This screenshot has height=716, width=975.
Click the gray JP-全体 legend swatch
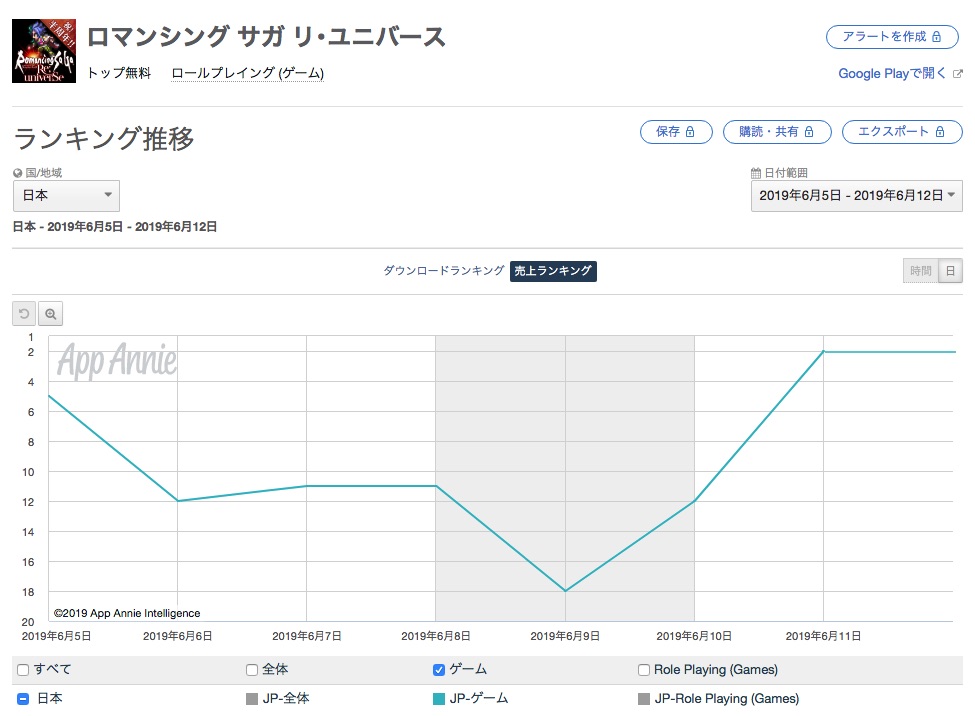click(x=252, y=699)
